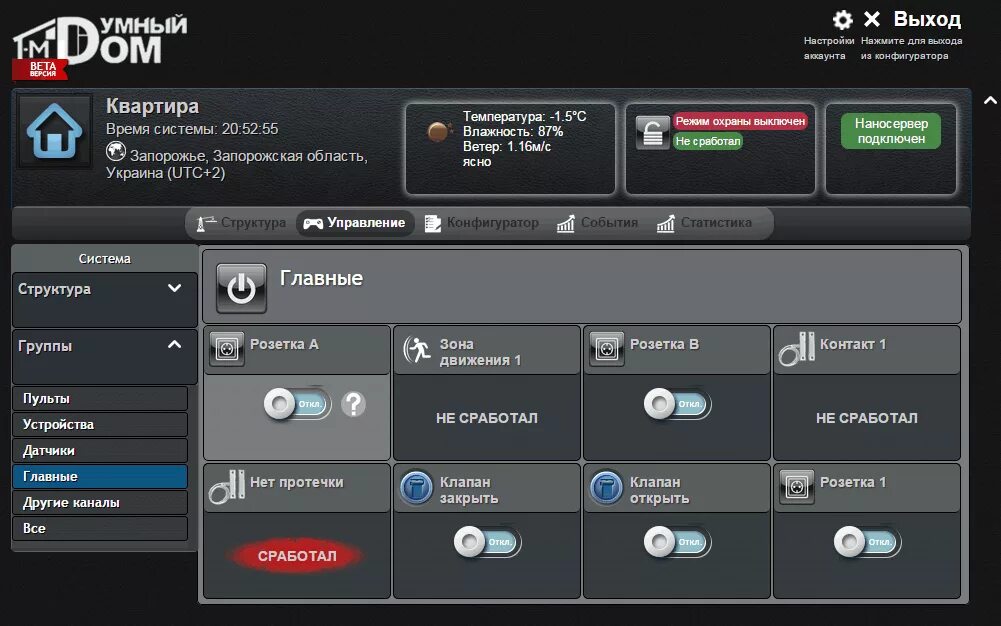The height and width of the screenshot is (626, 1001).
Task: Click the padlock security mode icon
Action: pos(652,131)
